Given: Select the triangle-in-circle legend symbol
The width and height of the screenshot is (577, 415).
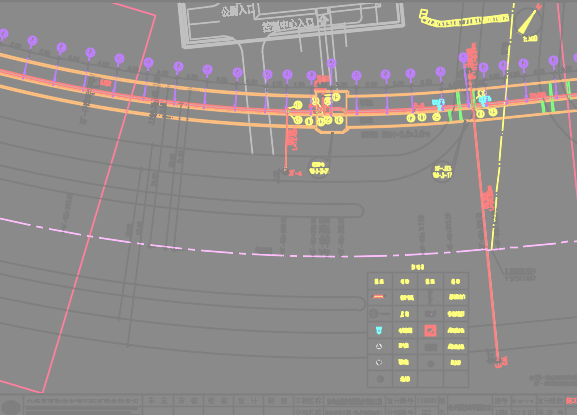Looking at the screenshot, I should pos(379,346).
